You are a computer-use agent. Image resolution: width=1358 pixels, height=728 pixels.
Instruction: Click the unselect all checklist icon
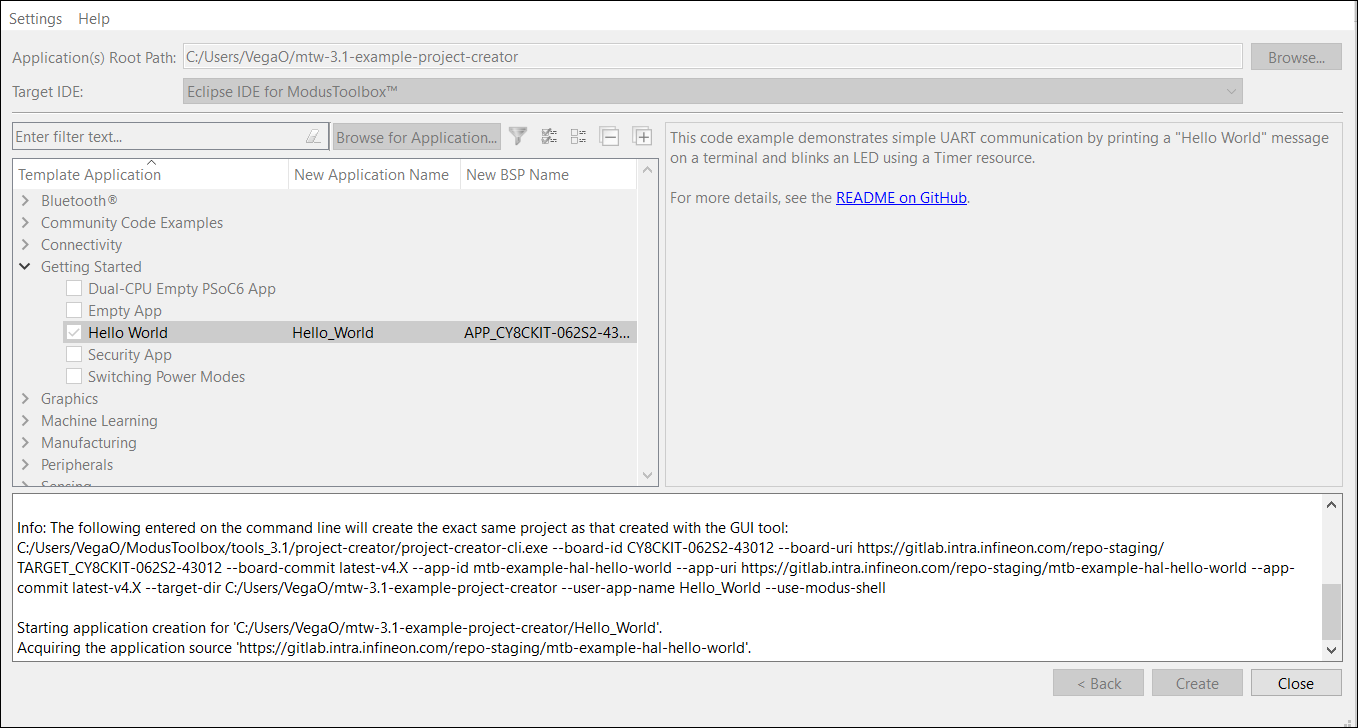579,136
